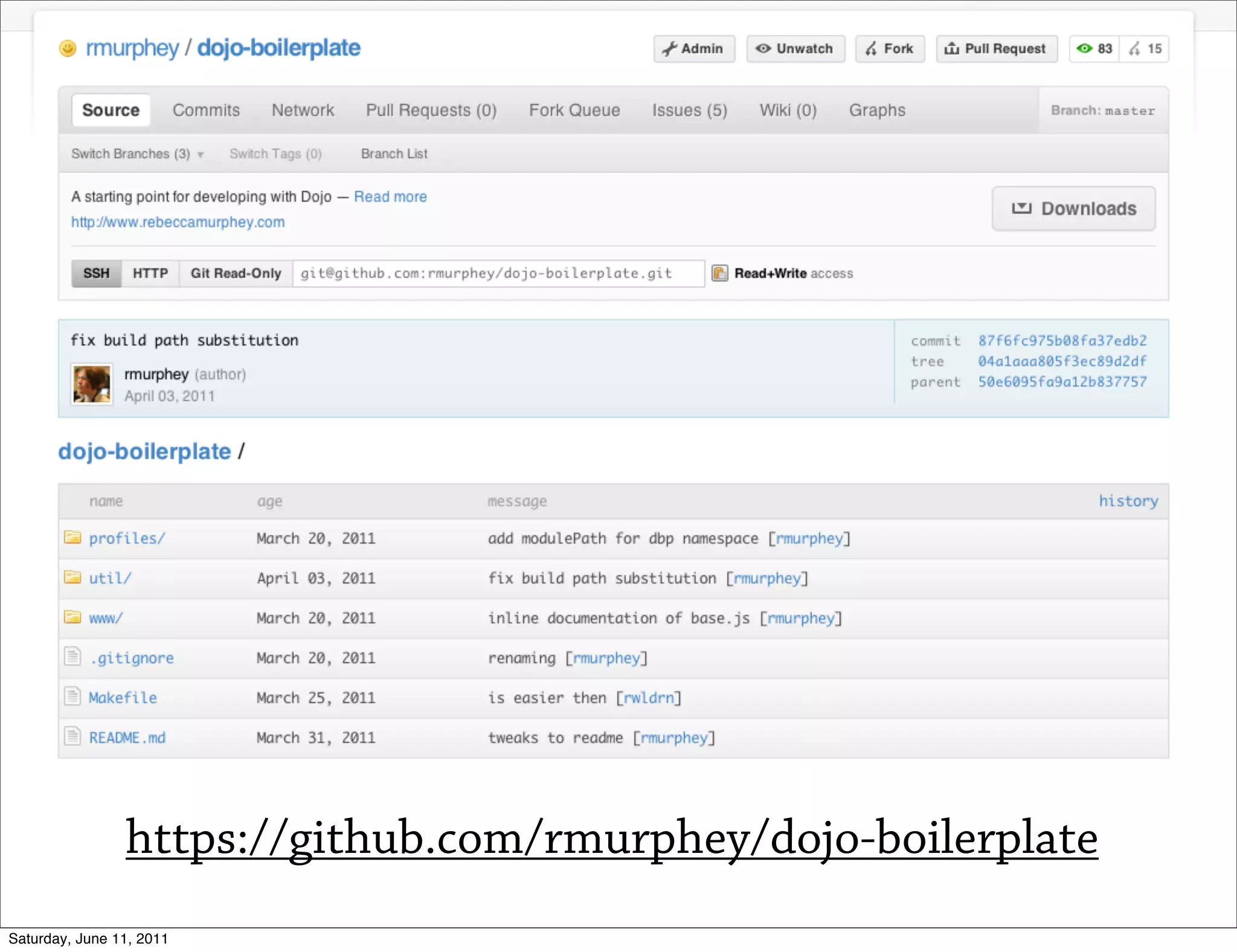Open the rmurphey author name link
This screenshot has height=952, width=1237.
tap(156, 375)
